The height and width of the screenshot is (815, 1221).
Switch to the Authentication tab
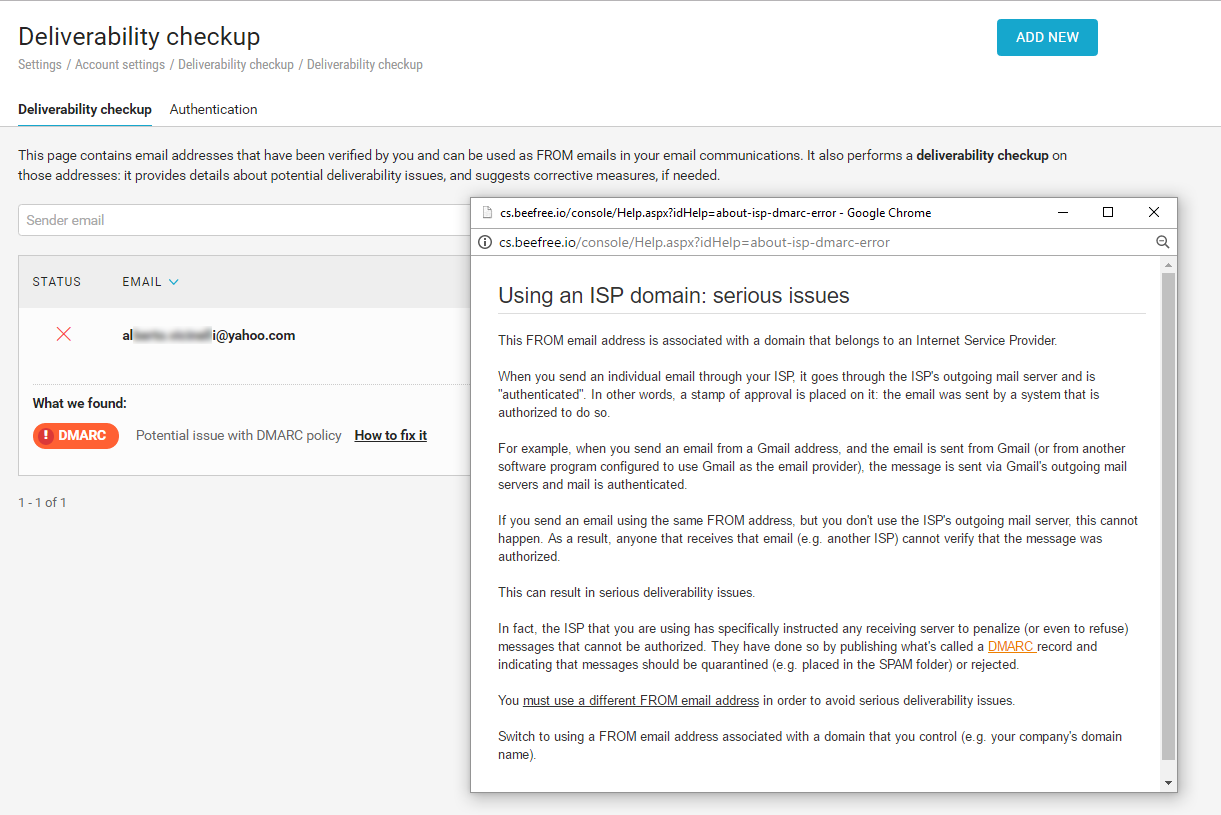pos(213,109)
